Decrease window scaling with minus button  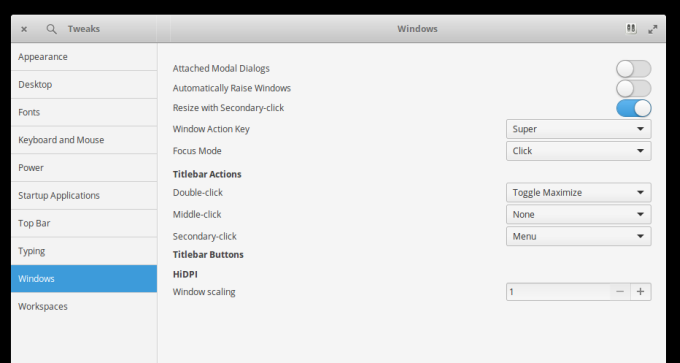coord(620,292)
